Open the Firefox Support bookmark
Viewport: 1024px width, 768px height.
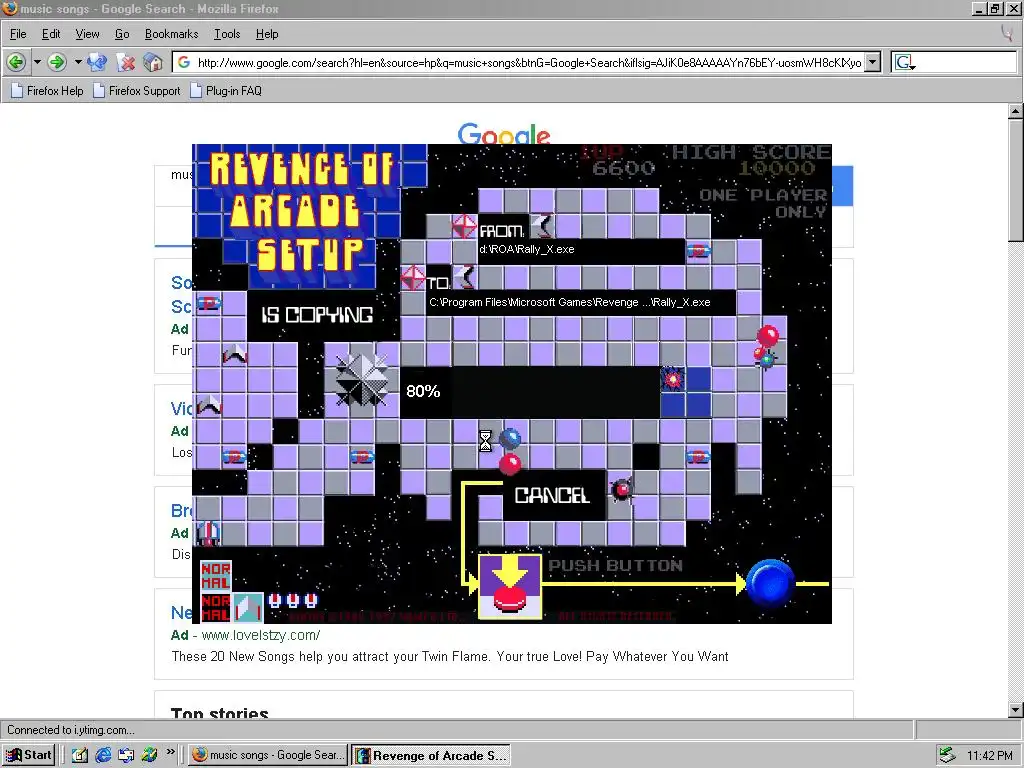pos(136,91)
